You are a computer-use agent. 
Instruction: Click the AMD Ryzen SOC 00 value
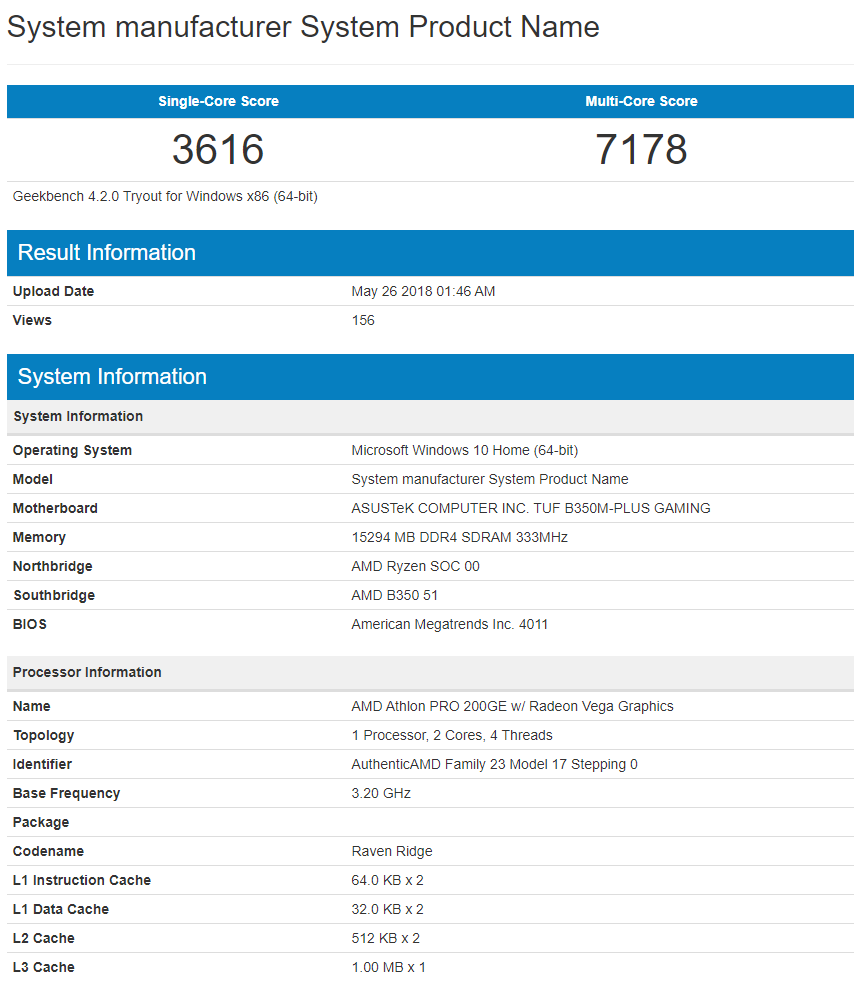(415, 566)
